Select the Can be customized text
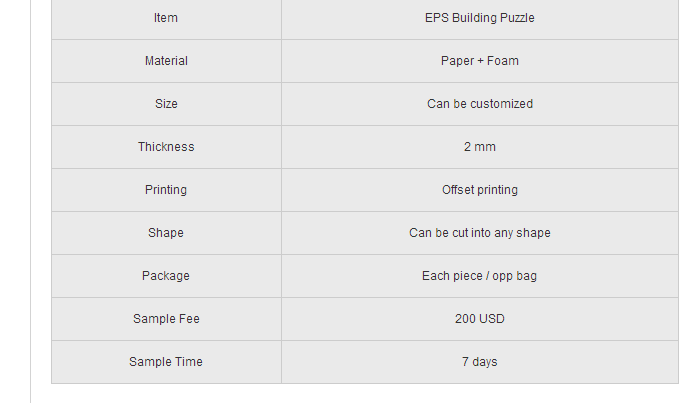 coord(480,104)
